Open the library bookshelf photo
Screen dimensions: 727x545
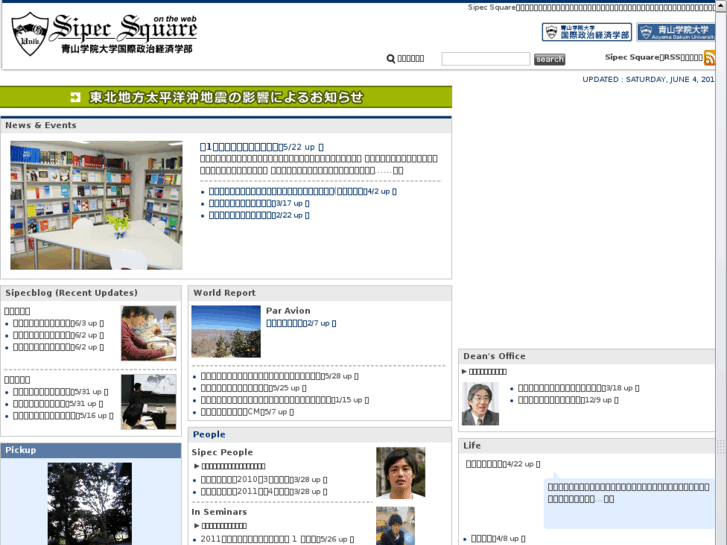point(96,205)
